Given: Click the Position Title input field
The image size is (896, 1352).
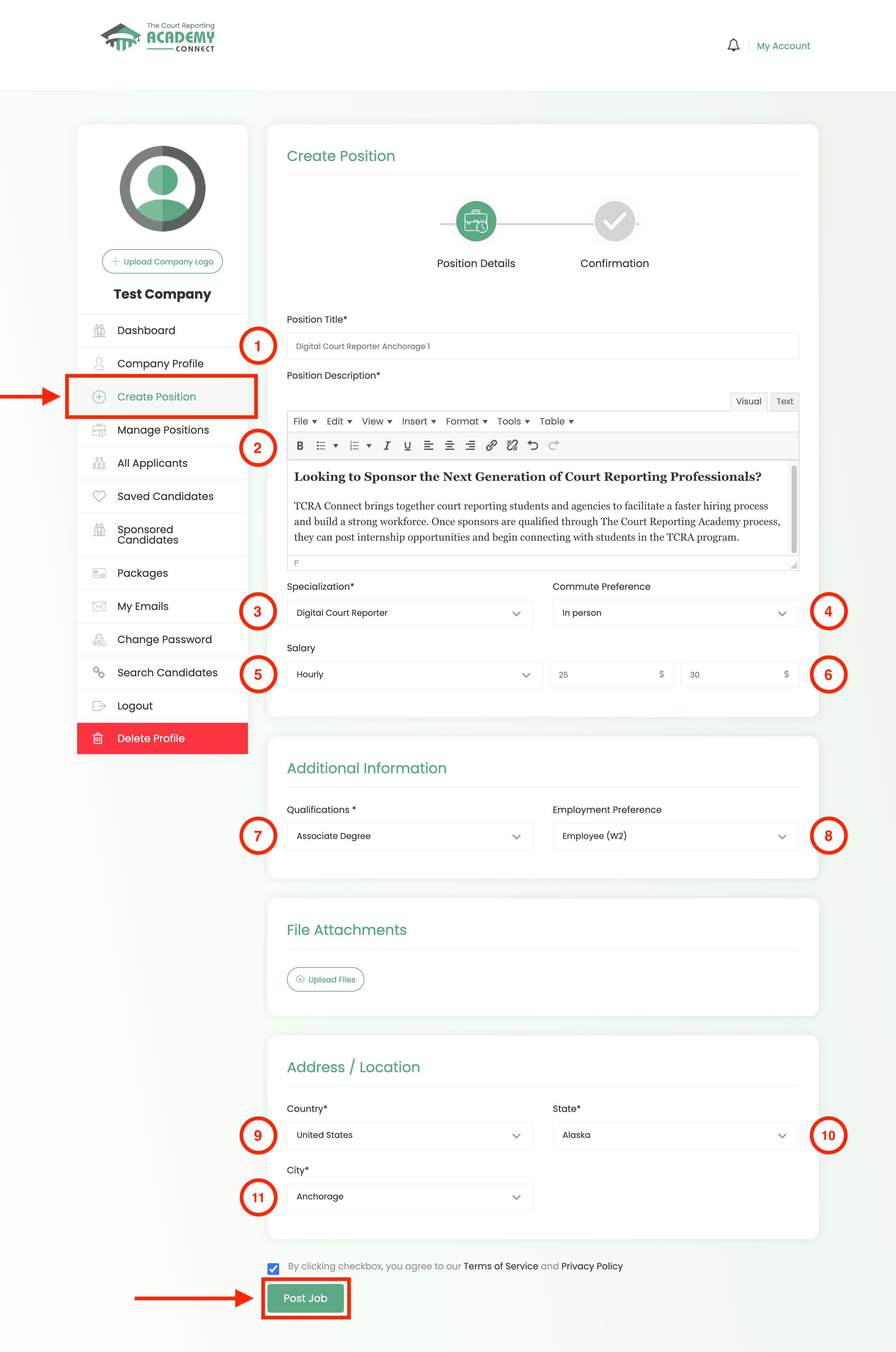Looking at the screenshot, I should 543,346.
